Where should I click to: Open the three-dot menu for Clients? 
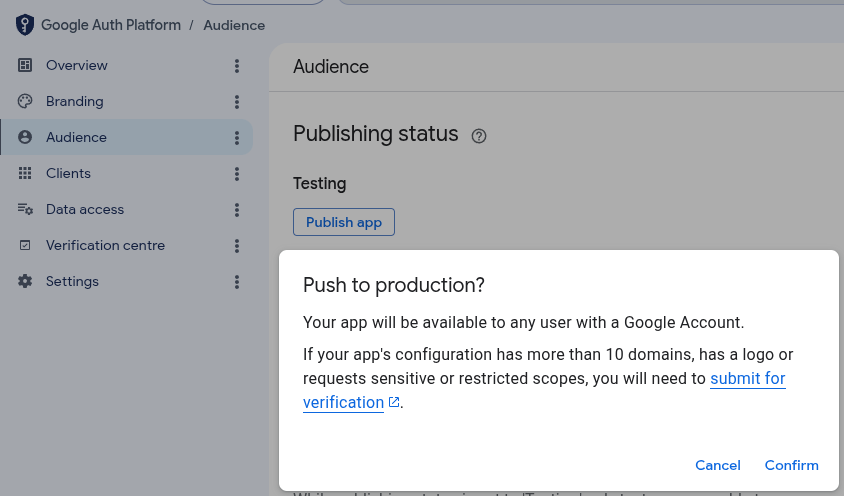point(237,174)
